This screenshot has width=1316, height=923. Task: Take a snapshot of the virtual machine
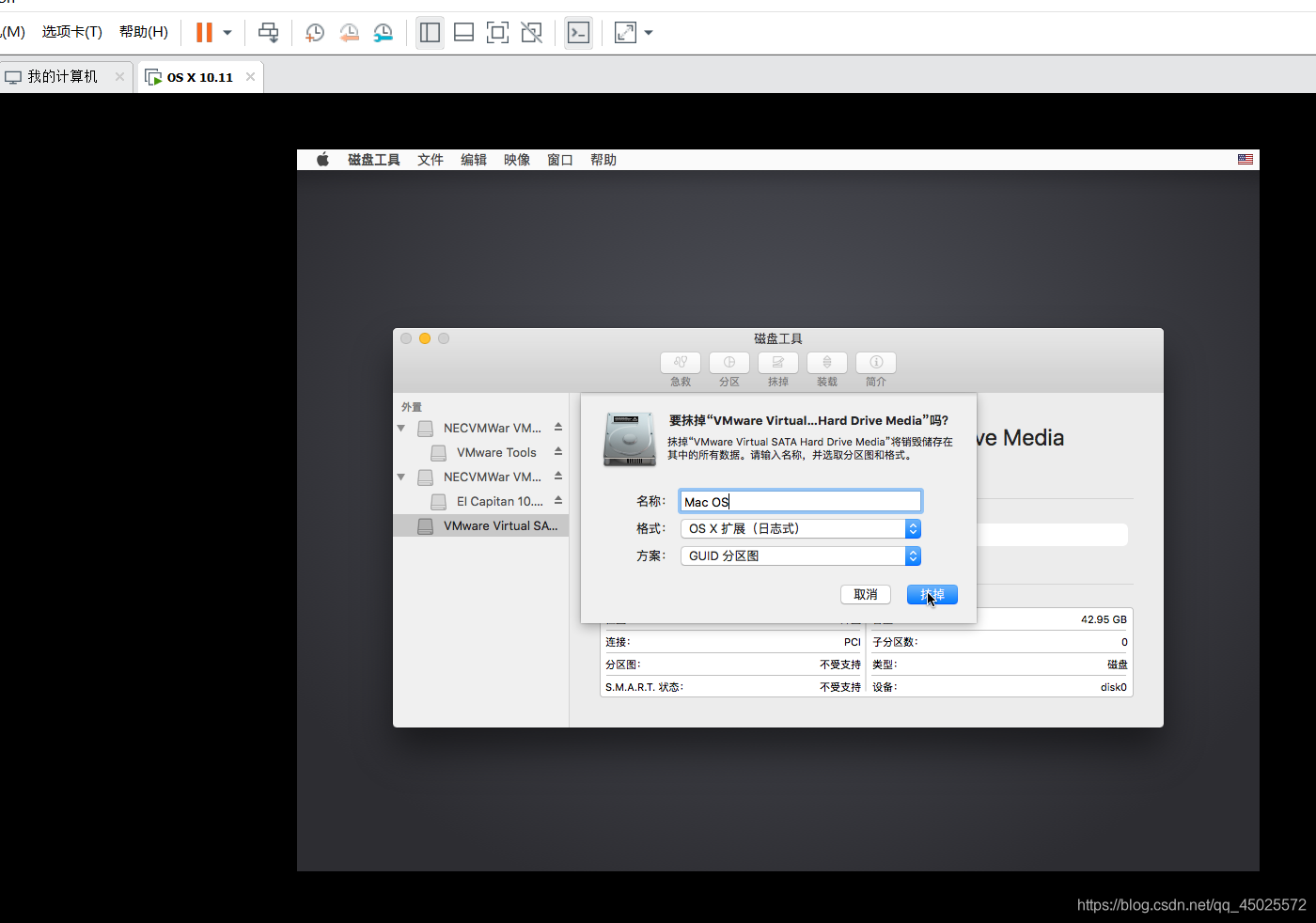click(315, 33)
